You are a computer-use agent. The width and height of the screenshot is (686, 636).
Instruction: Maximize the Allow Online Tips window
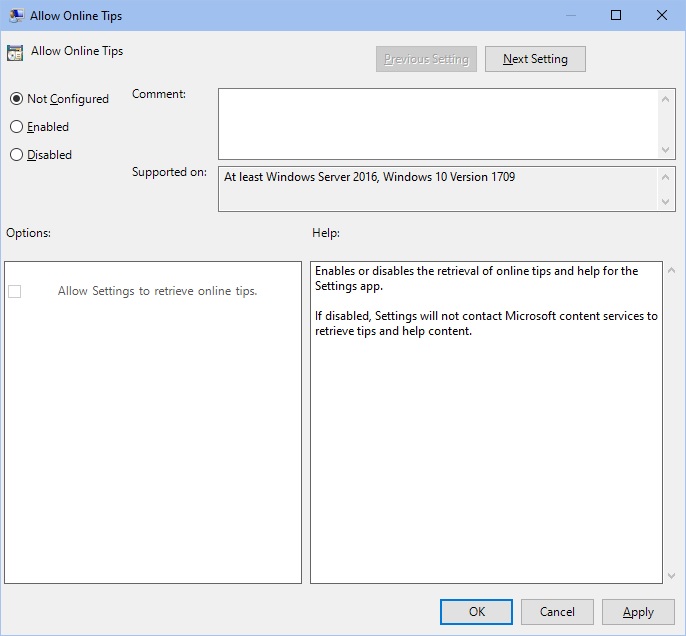tap(616, 15)
